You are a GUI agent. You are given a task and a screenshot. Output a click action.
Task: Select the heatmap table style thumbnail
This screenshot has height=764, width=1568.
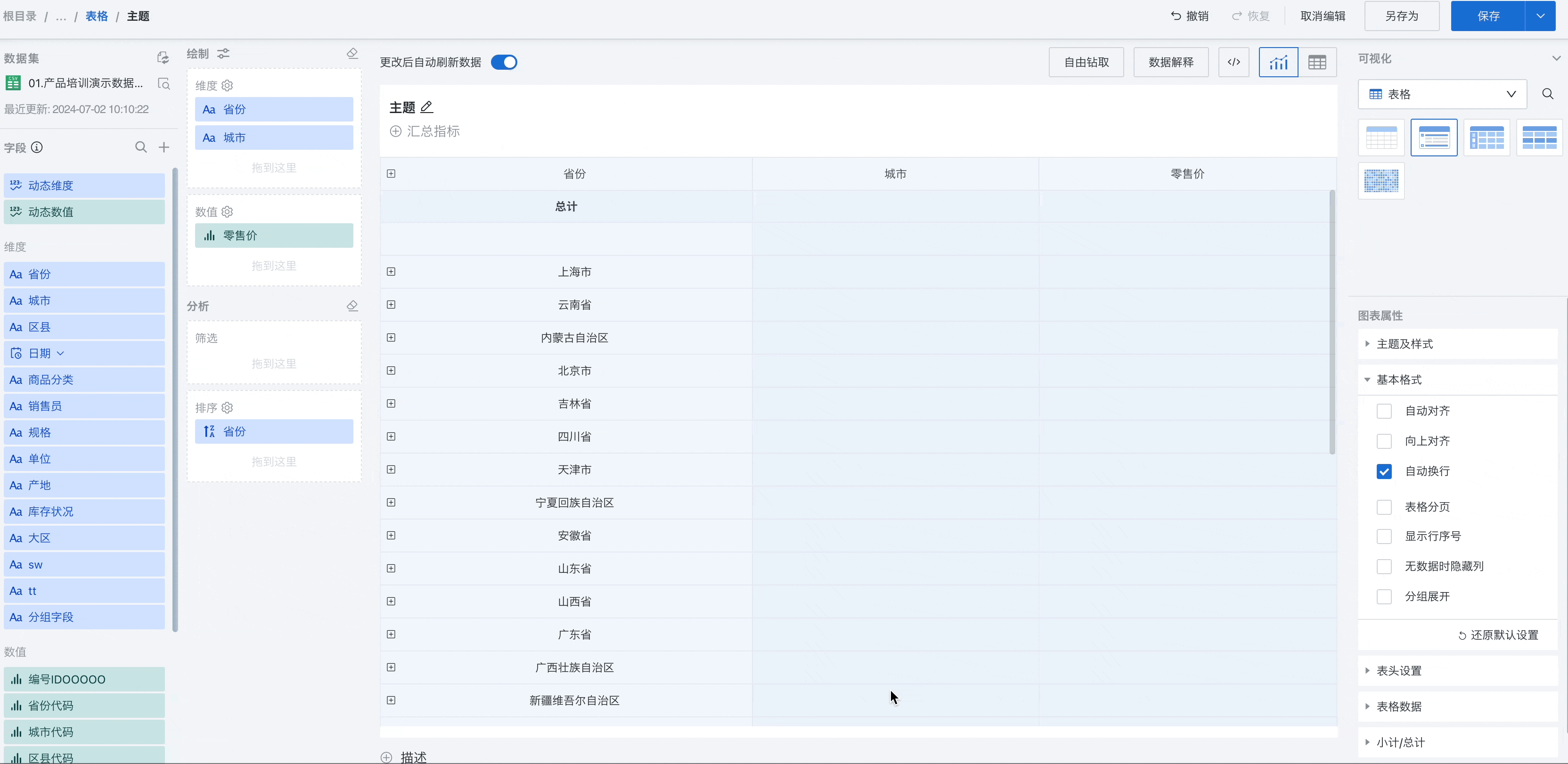tap(1381, 181)
